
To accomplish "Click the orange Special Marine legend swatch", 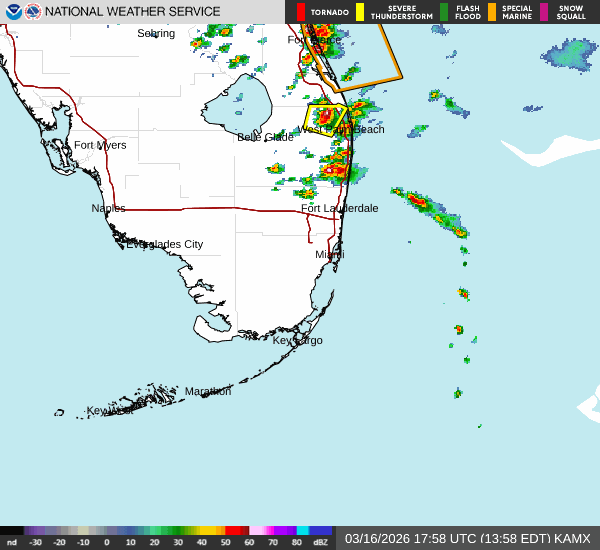I will (x=491, y=12).
